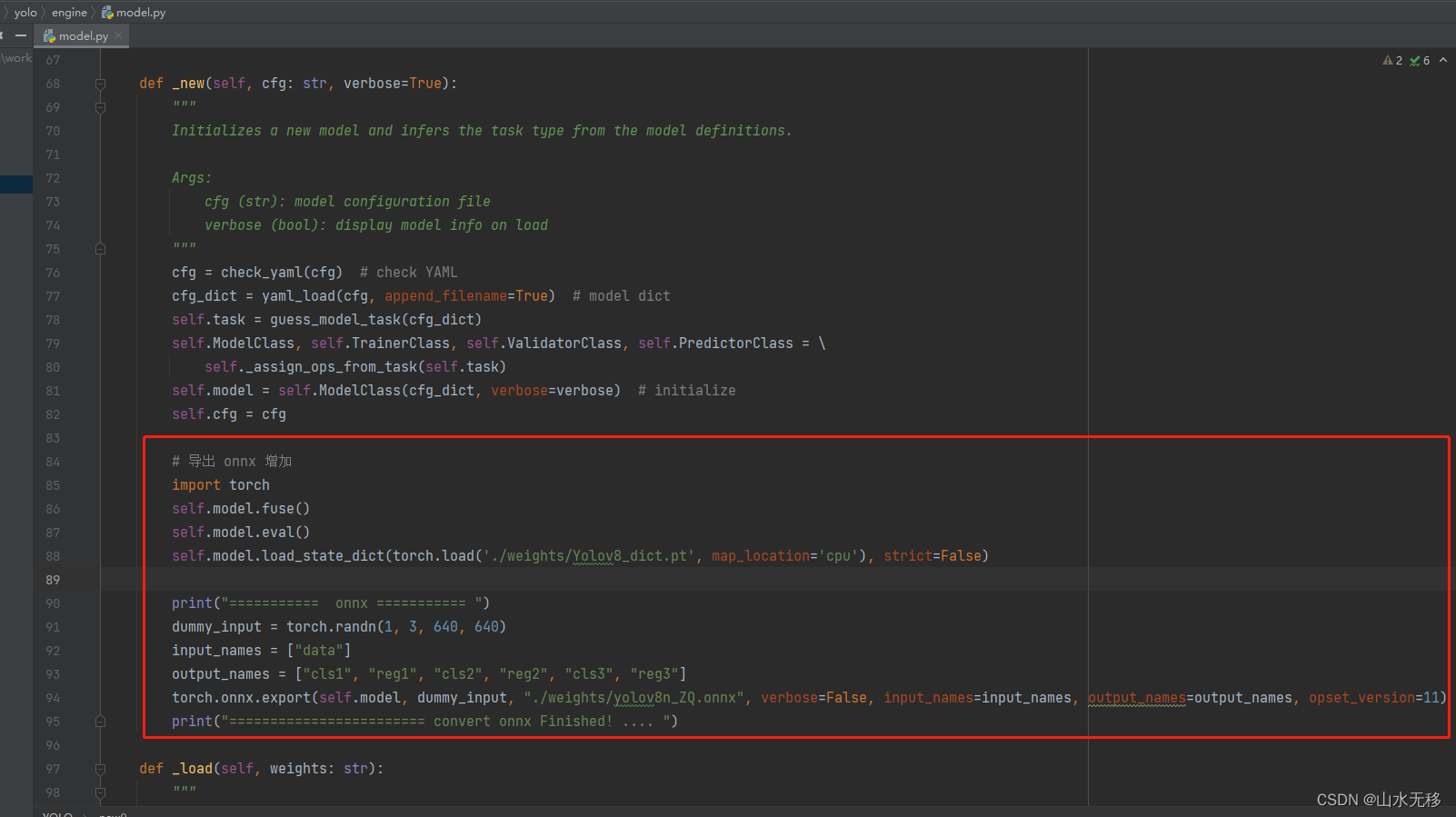
Task: Click 'strict=False' argument on line 88
Action: (932, 556)
